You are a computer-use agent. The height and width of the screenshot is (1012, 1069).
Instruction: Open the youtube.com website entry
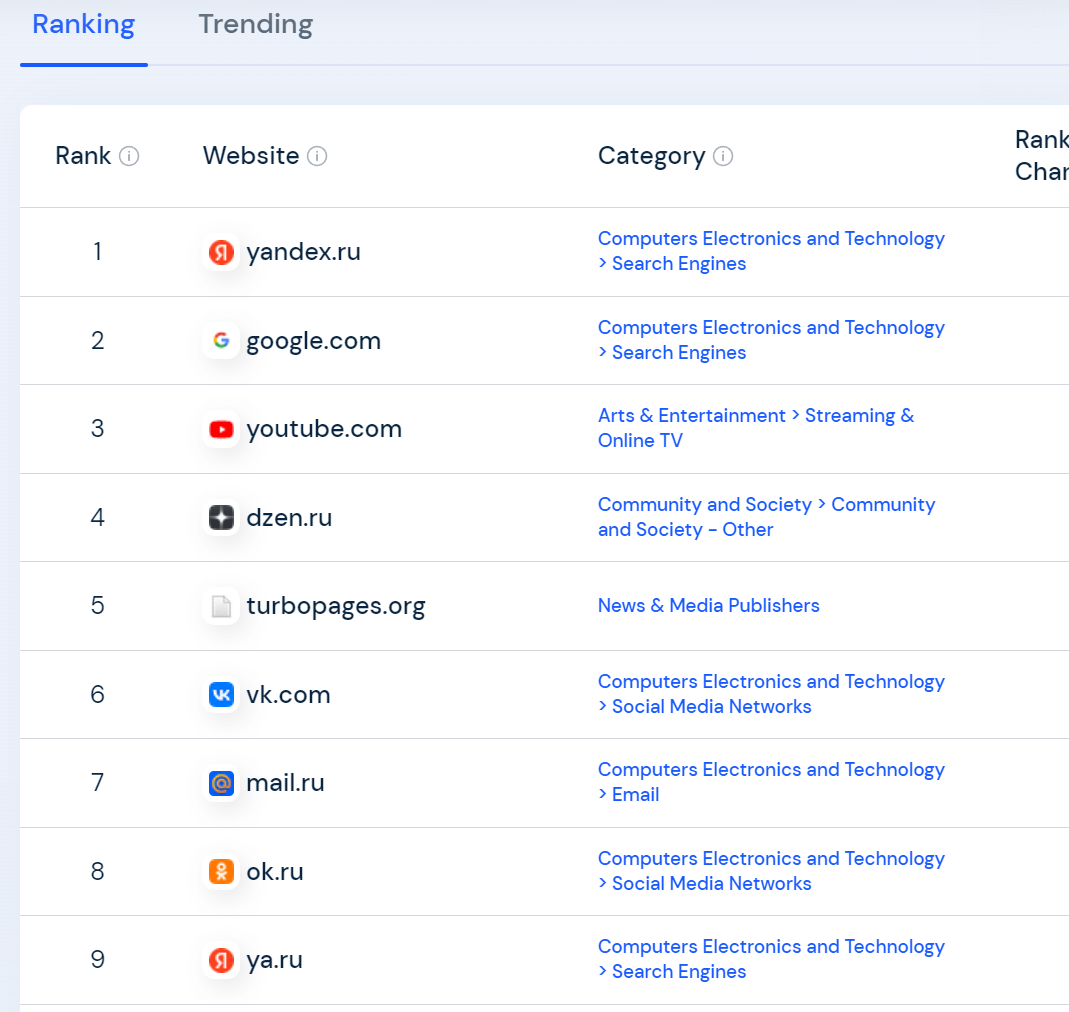coord(325,429)
